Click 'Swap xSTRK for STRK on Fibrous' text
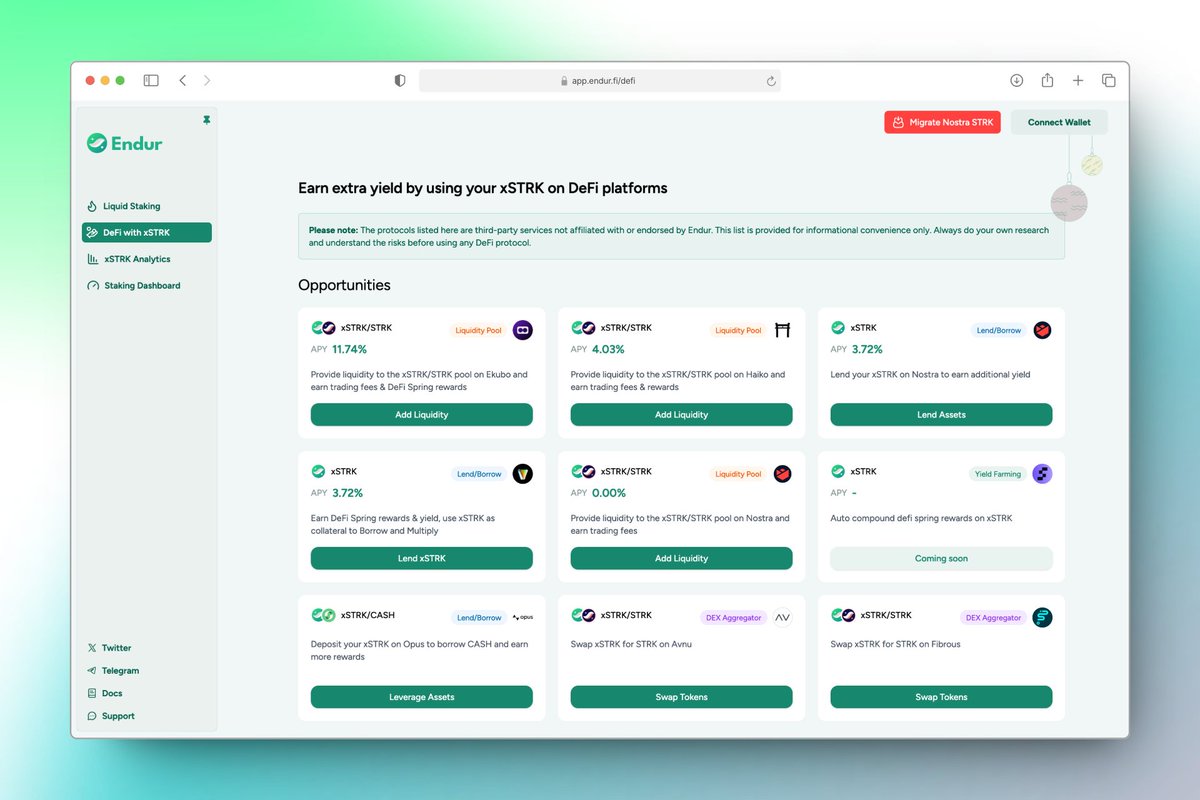 (x=896, y=644)
